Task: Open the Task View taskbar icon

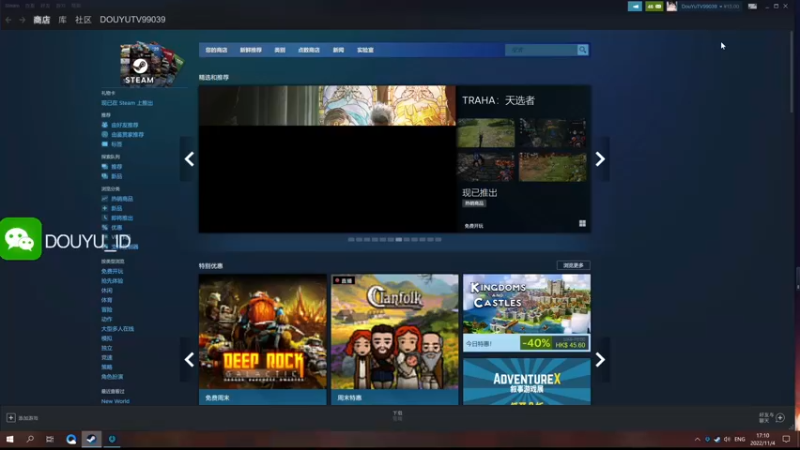Action: [x=50, y=439]
